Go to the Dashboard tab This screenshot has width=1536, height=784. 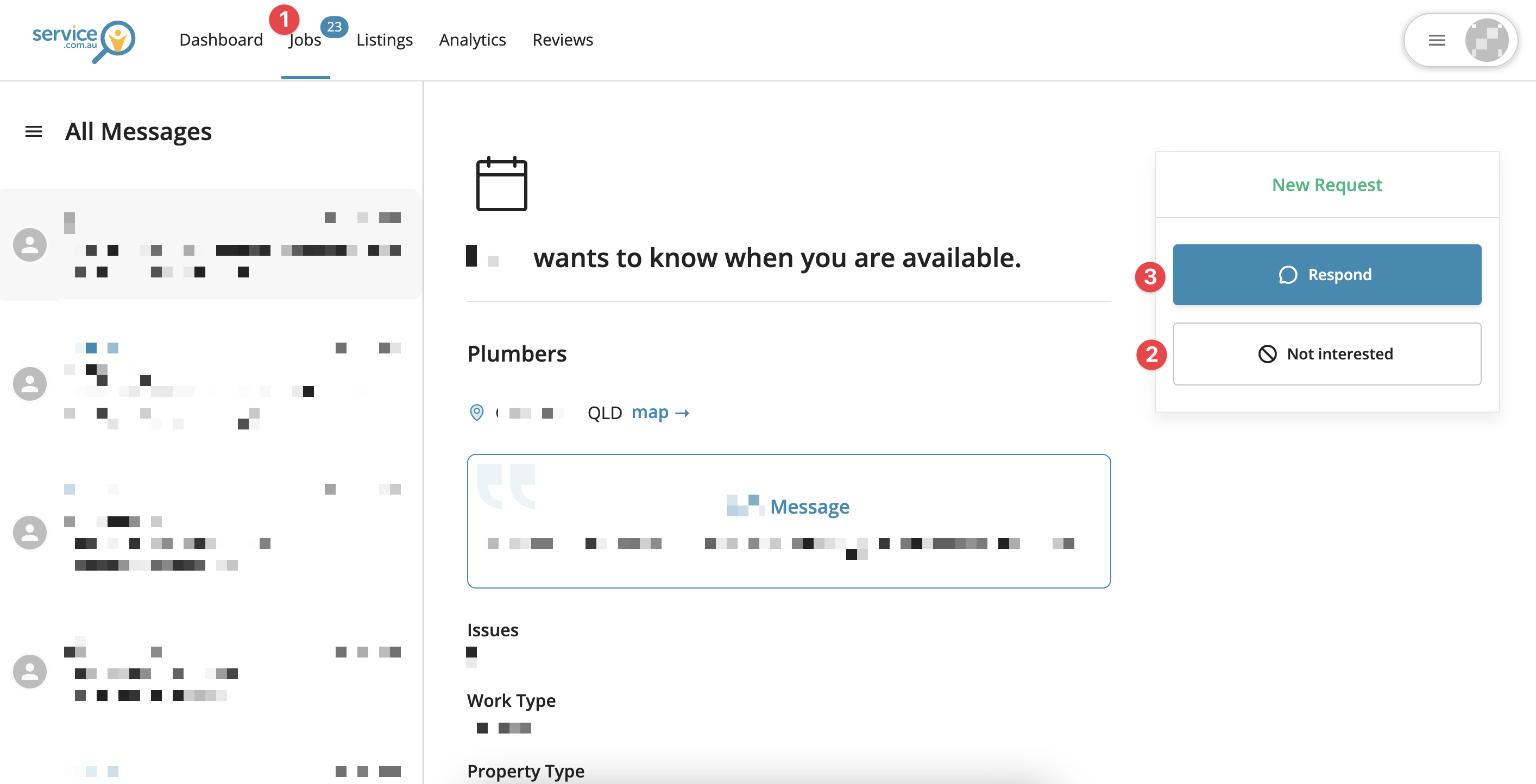click(221, 40)
